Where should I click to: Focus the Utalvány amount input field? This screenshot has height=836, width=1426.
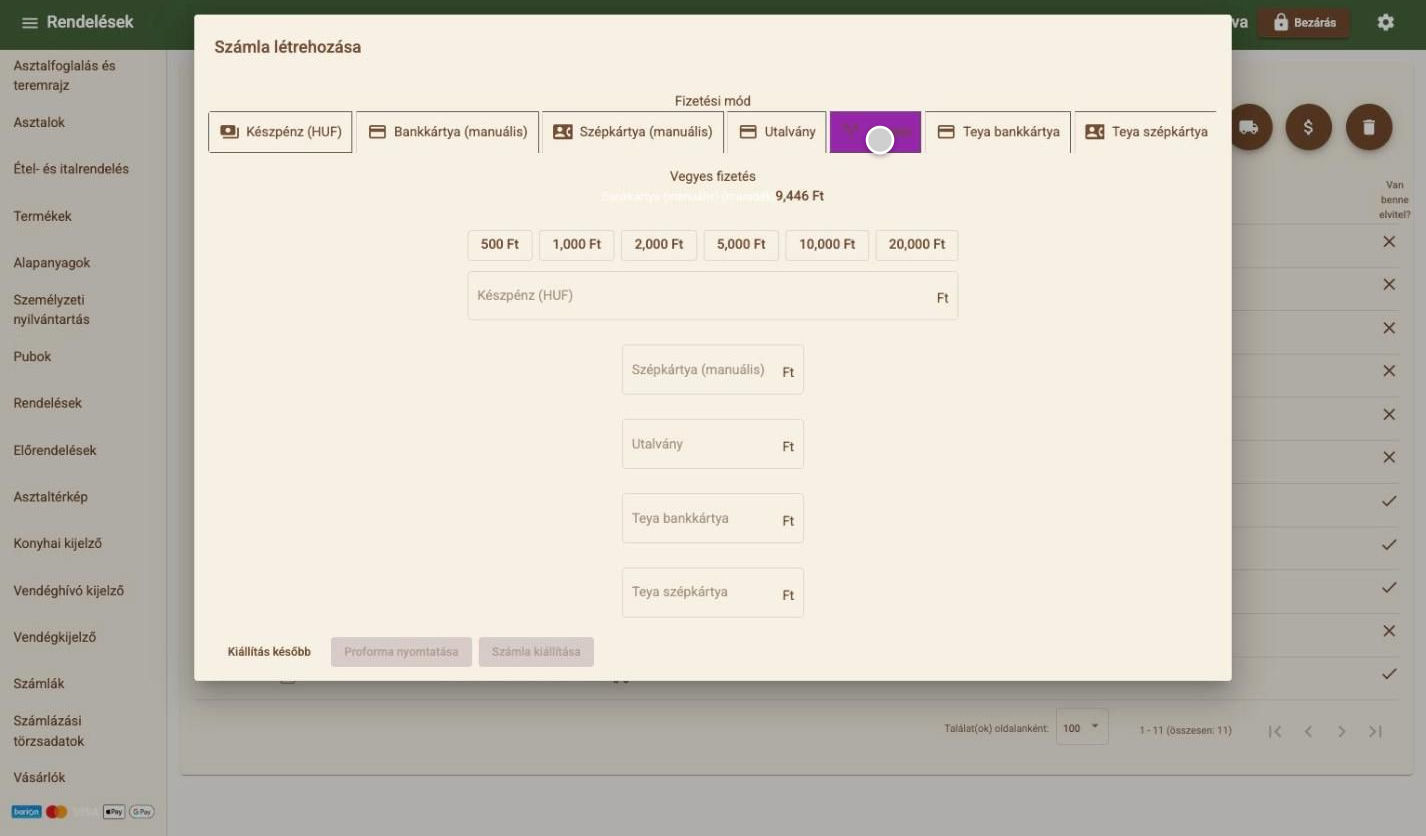pyautogui.click(x=713, y=444)
